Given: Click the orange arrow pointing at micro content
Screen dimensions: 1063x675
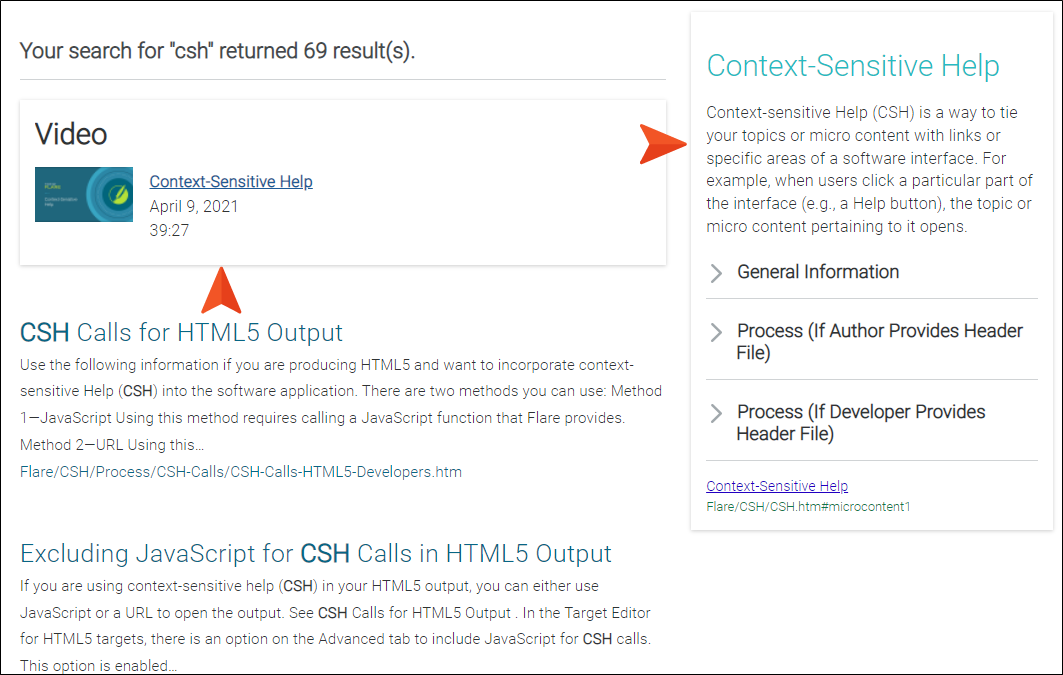Looking at the screenshot, I should pyautogui.click(x=662, y=144).
